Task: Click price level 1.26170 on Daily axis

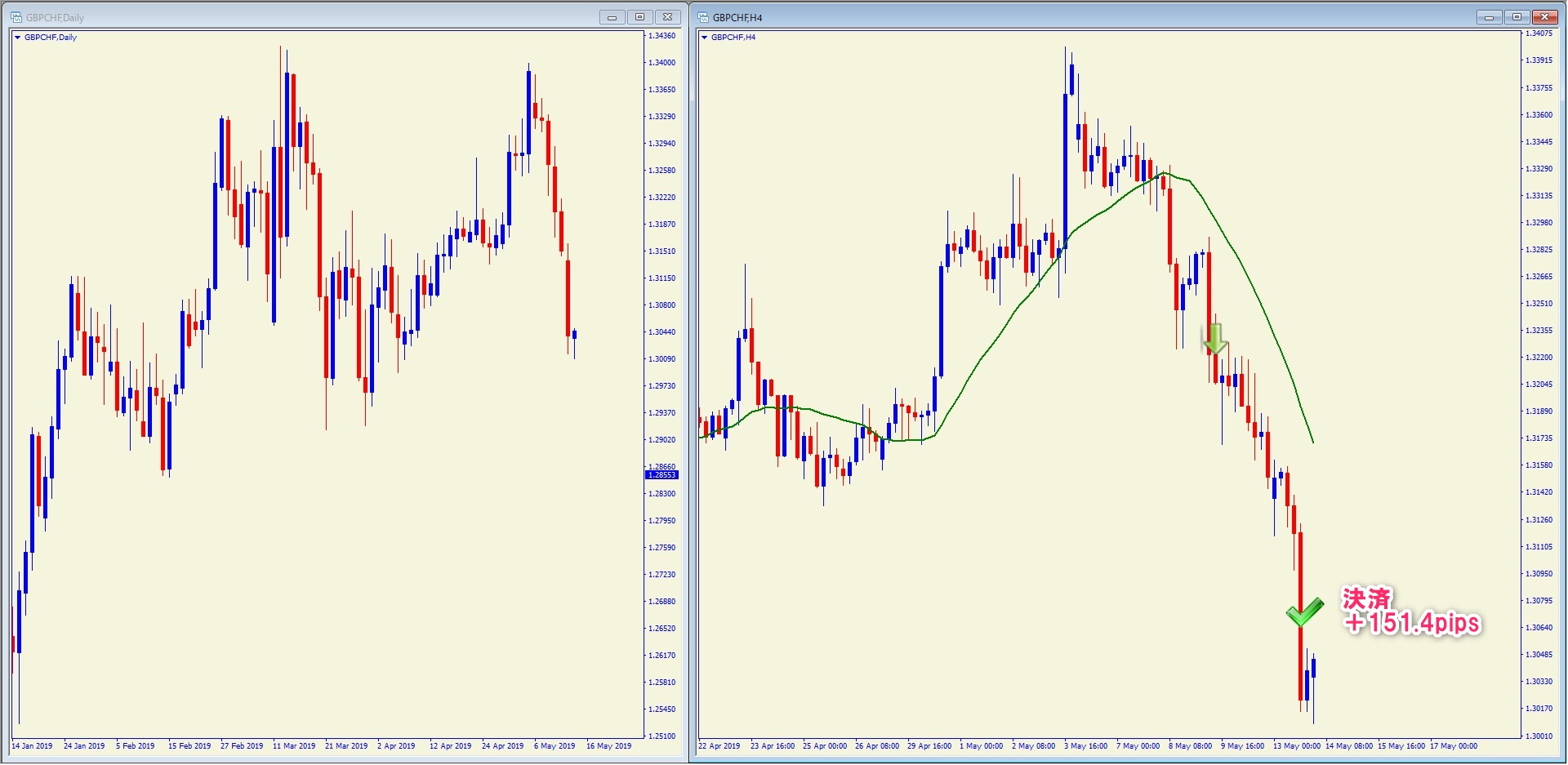Action: 662,656
